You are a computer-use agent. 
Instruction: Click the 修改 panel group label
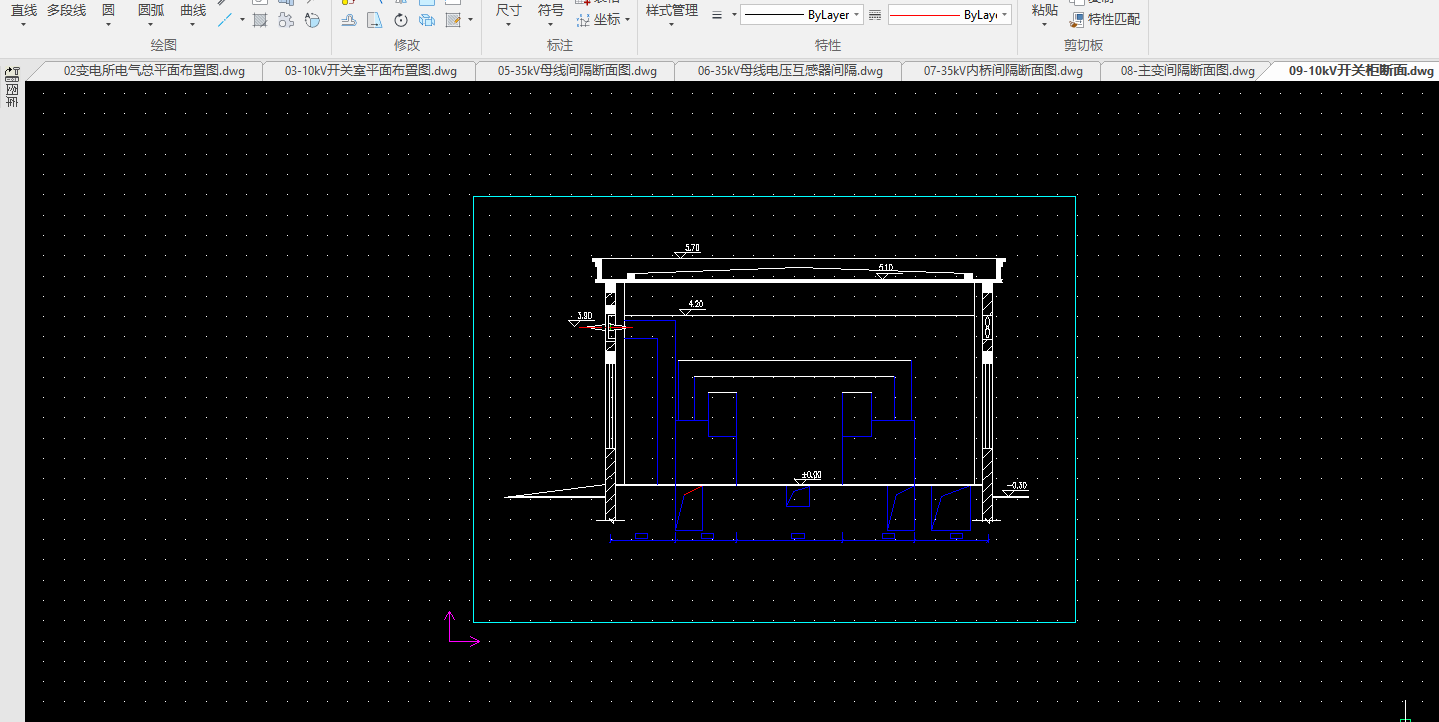(407, 45)
